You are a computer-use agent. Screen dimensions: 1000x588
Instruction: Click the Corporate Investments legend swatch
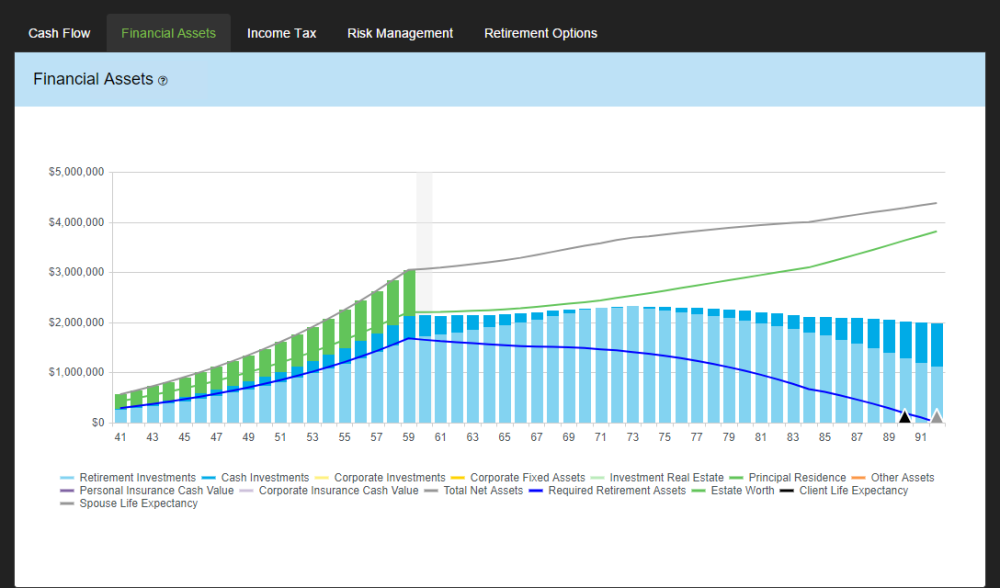[x=322, y=478]
